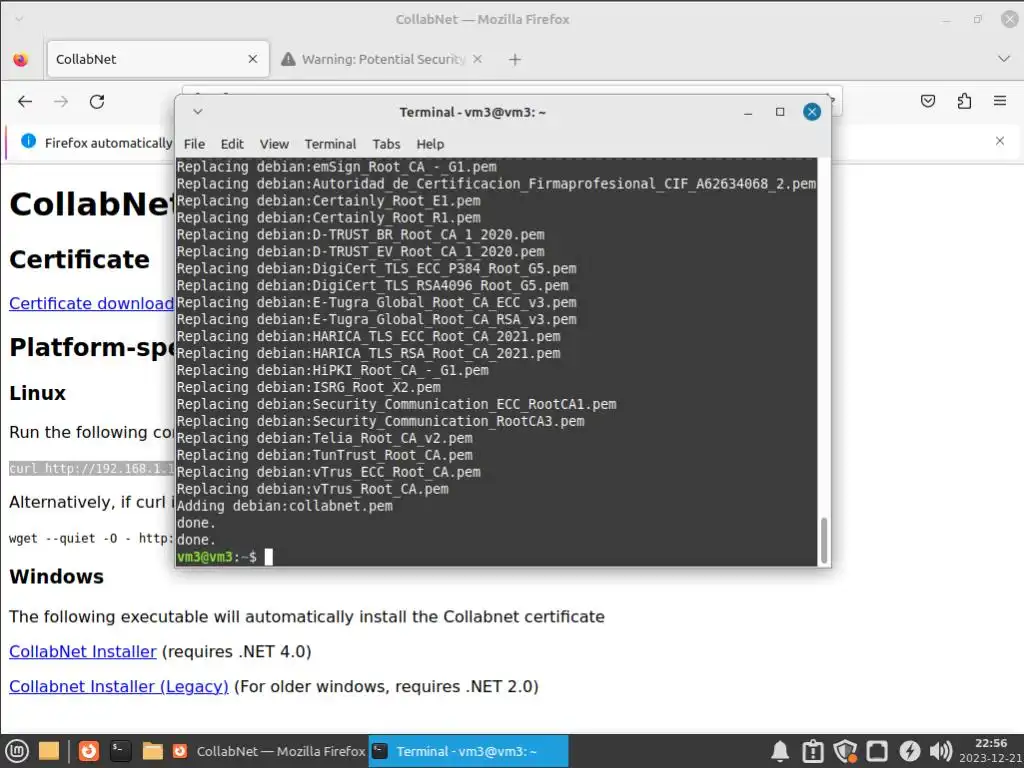Open the terminal Tabs menu
1024x768 pixels.
(386, 144)
